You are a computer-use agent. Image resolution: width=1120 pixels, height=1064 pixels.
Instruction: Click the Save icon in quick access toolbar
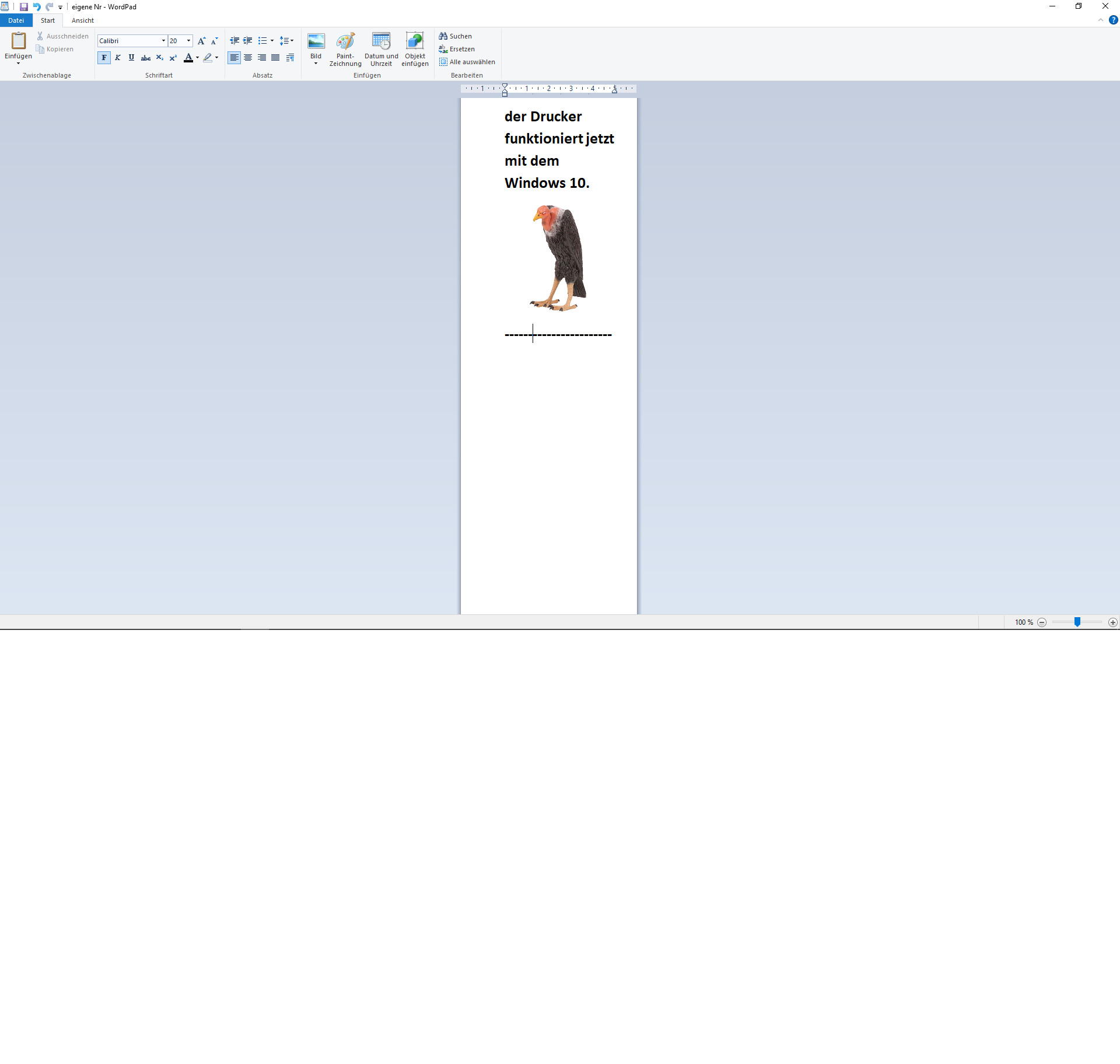point(23,7)
